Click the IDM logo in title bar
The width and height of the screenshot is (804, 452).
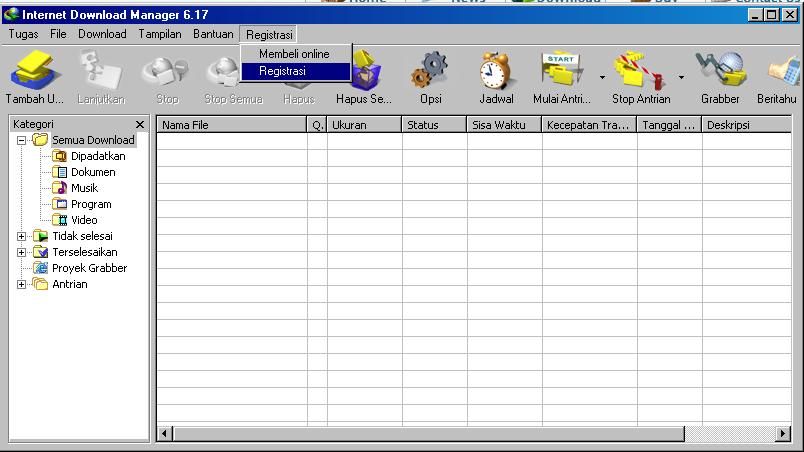[11, 14]
